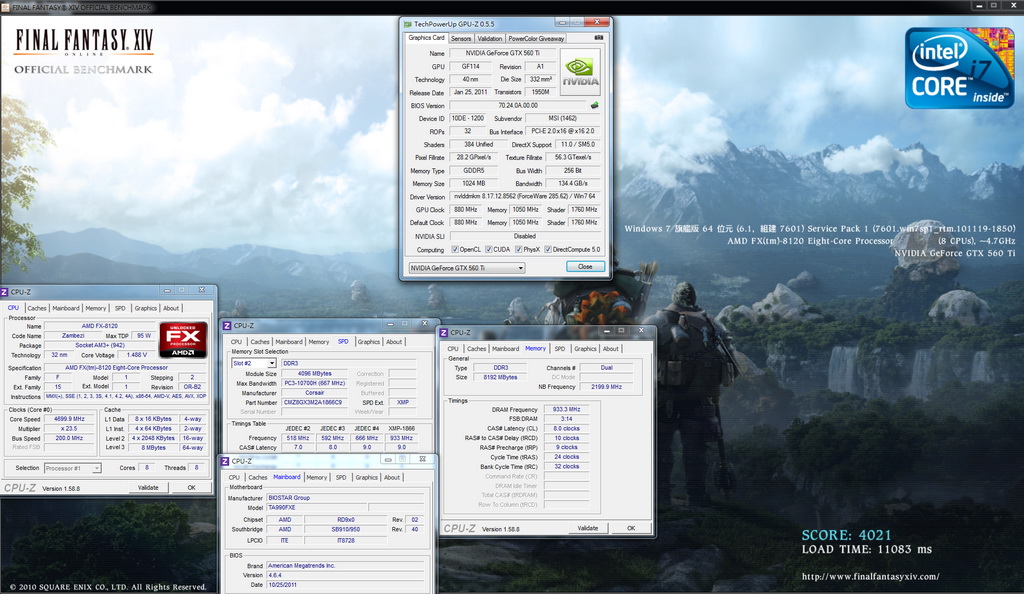Switch to the Sensors tab in GPU-Z
The height and width of the screenshot is (594, 1024).
coord(460,39)
